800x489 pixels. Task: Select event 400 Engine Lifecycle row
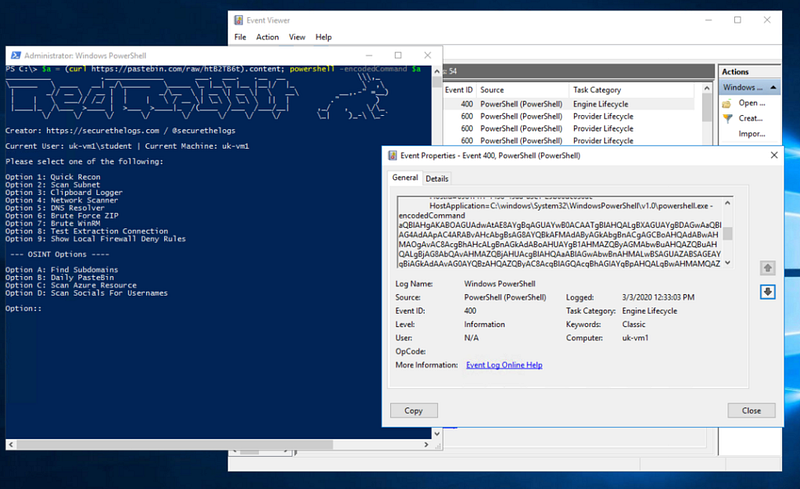[569, 104]
